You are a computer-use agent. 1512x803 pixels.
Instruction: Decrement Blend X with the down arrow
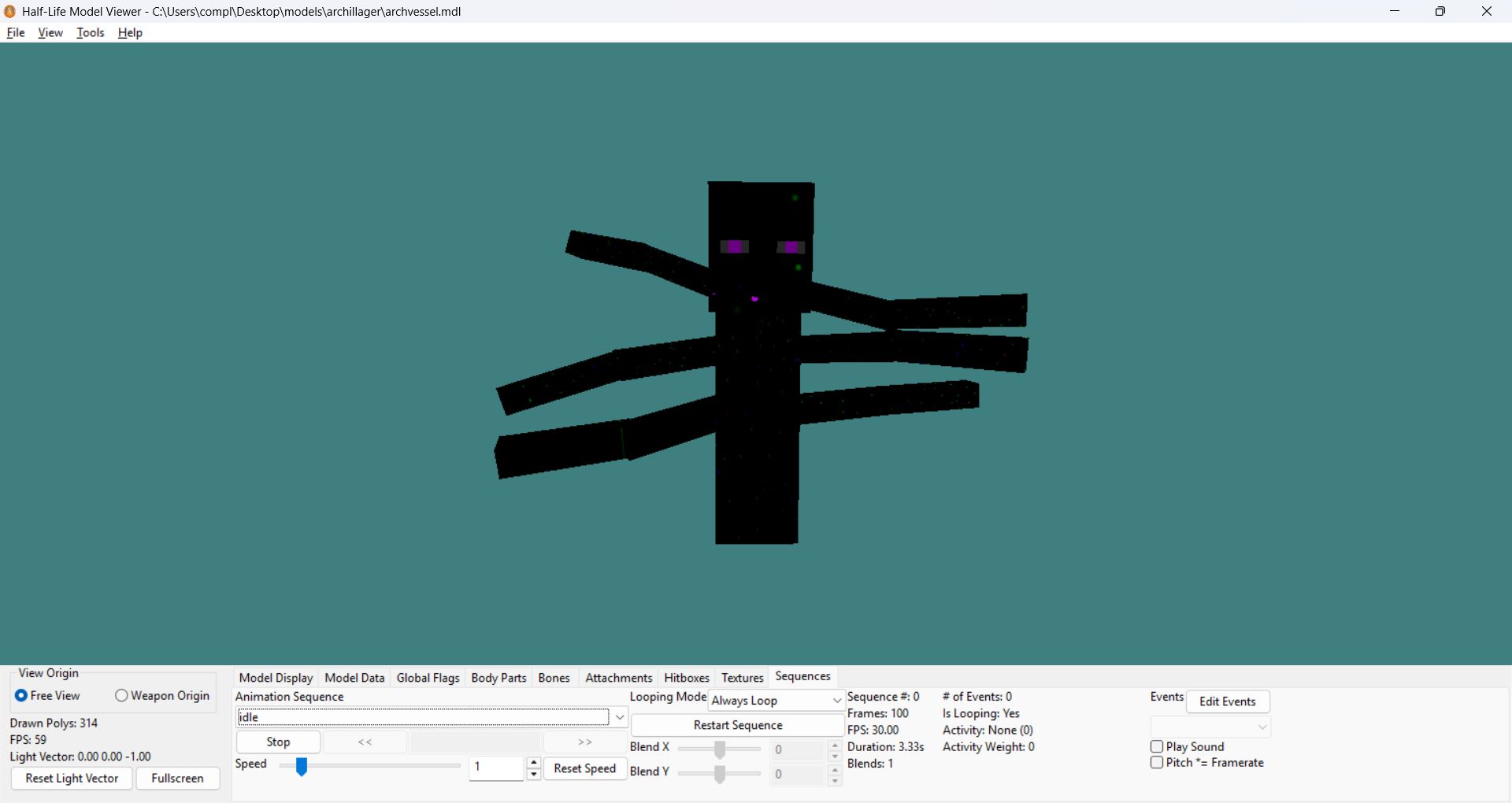click(836, 756)
